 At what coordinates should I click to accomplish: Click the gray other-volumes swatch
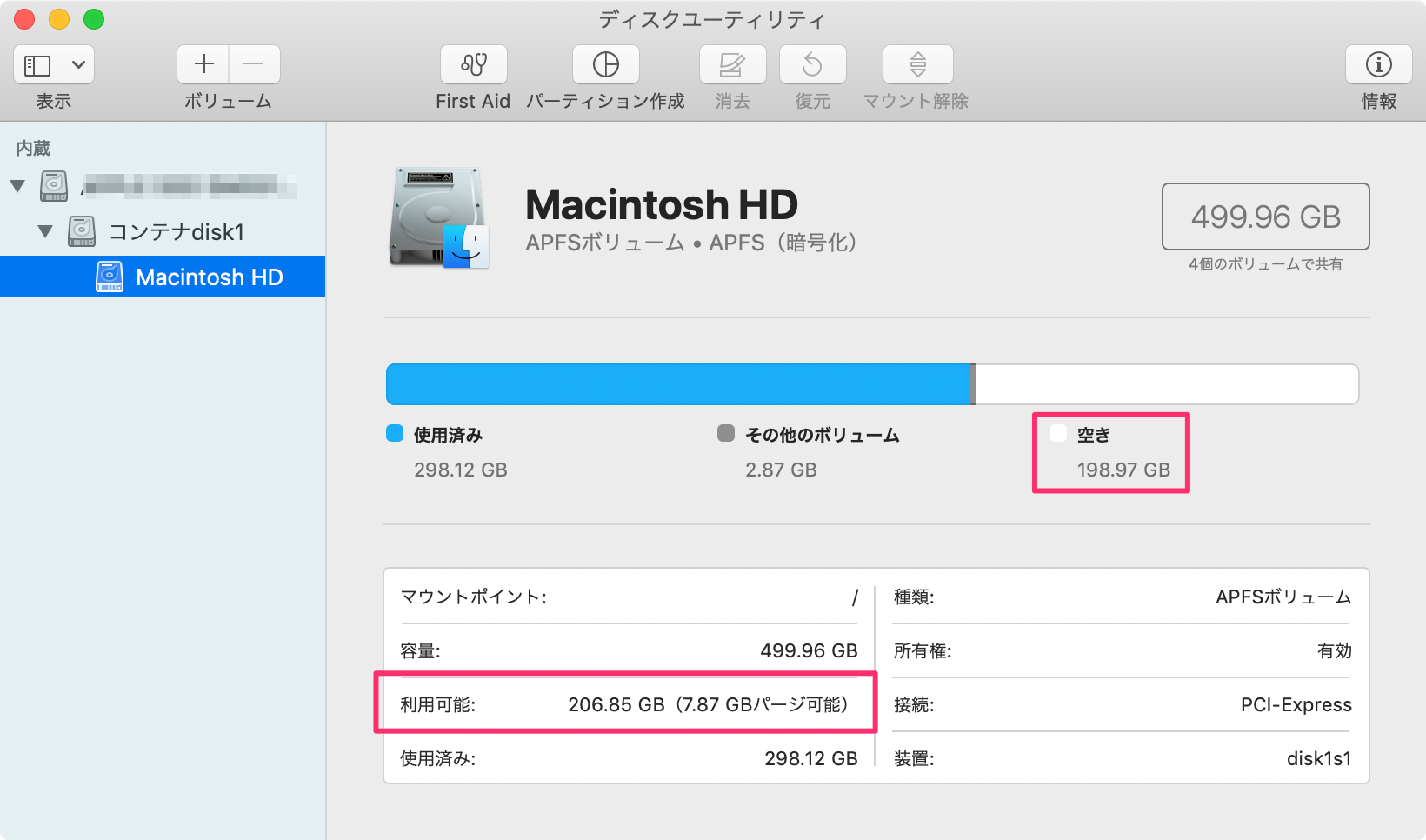[x=726, y=434]
